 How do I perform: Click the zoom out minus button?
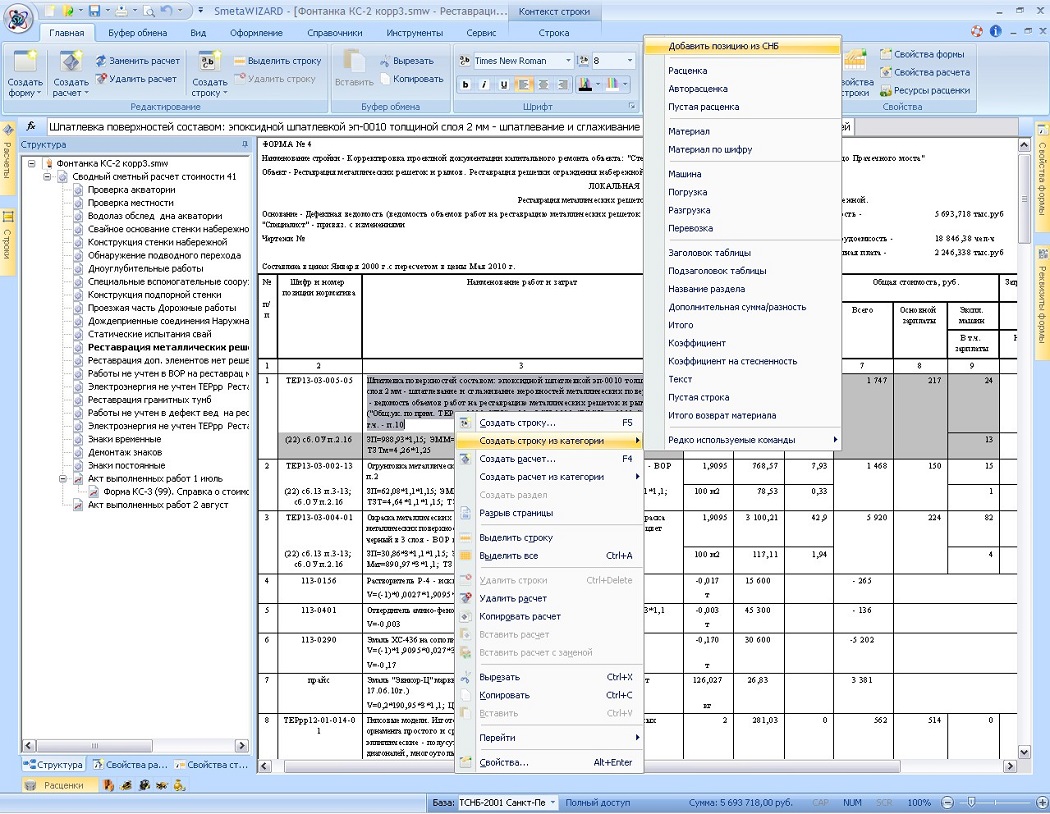948,803
